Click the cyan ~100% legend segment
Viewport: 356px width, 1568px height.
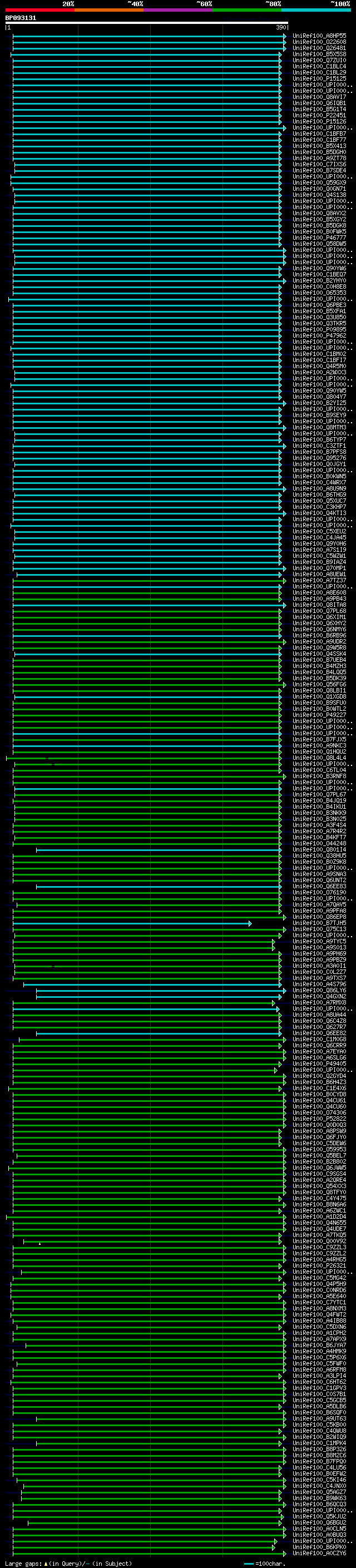tap(317, 10)
